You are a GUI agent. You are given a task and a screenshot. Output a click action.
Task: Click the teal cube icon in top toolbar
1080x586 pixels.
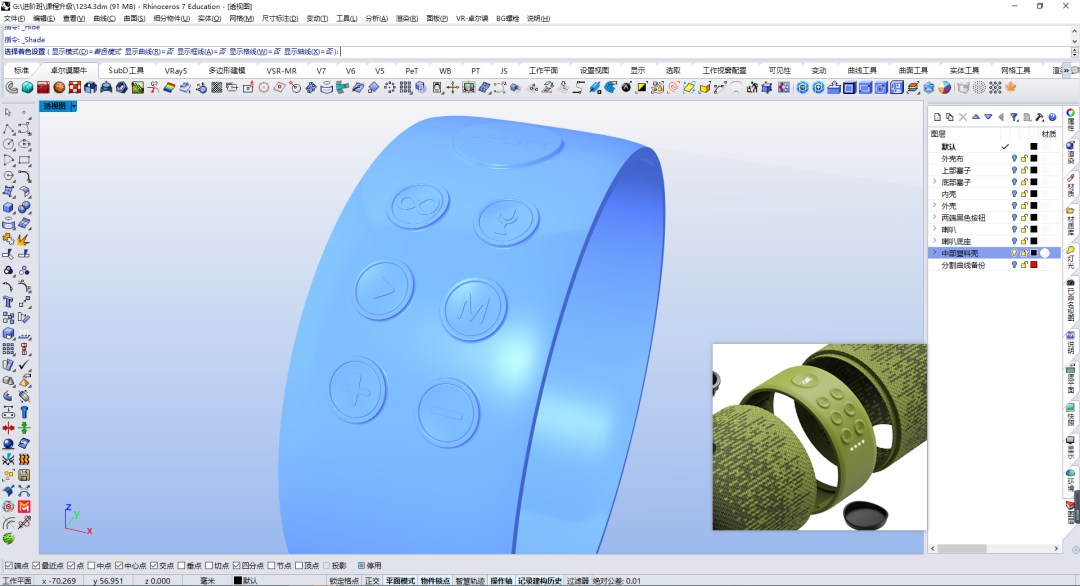click(28, 87)
